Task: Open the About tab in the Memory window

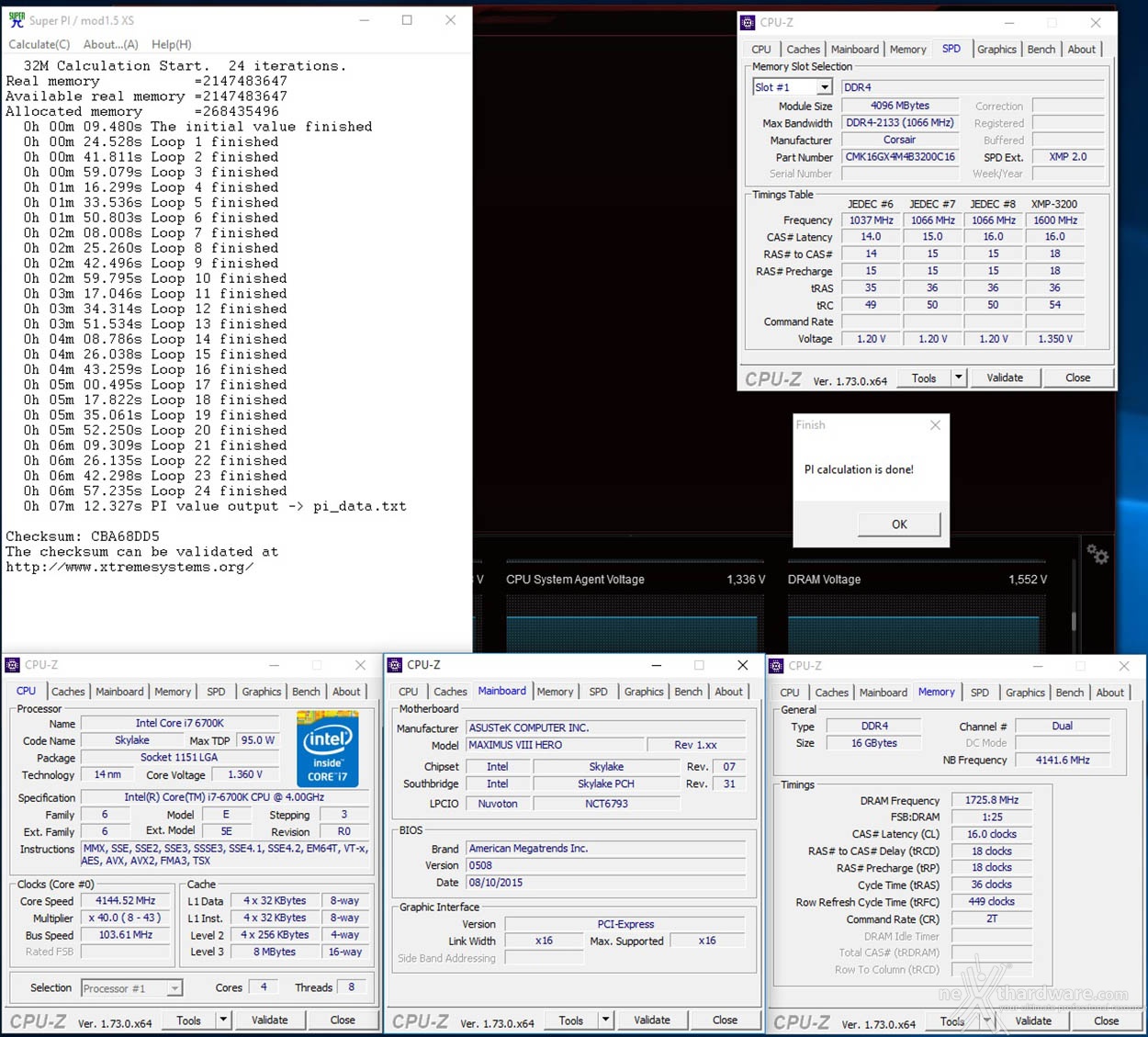Action: click(1109, 693)
